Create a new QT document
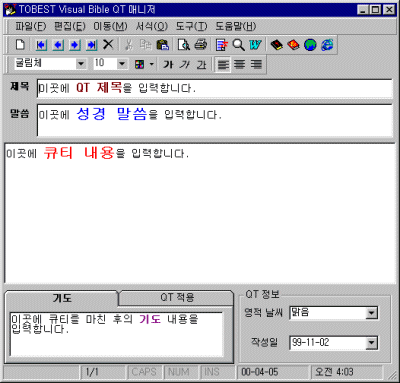Viewport: 400px width, 383px height. [20, 45]
